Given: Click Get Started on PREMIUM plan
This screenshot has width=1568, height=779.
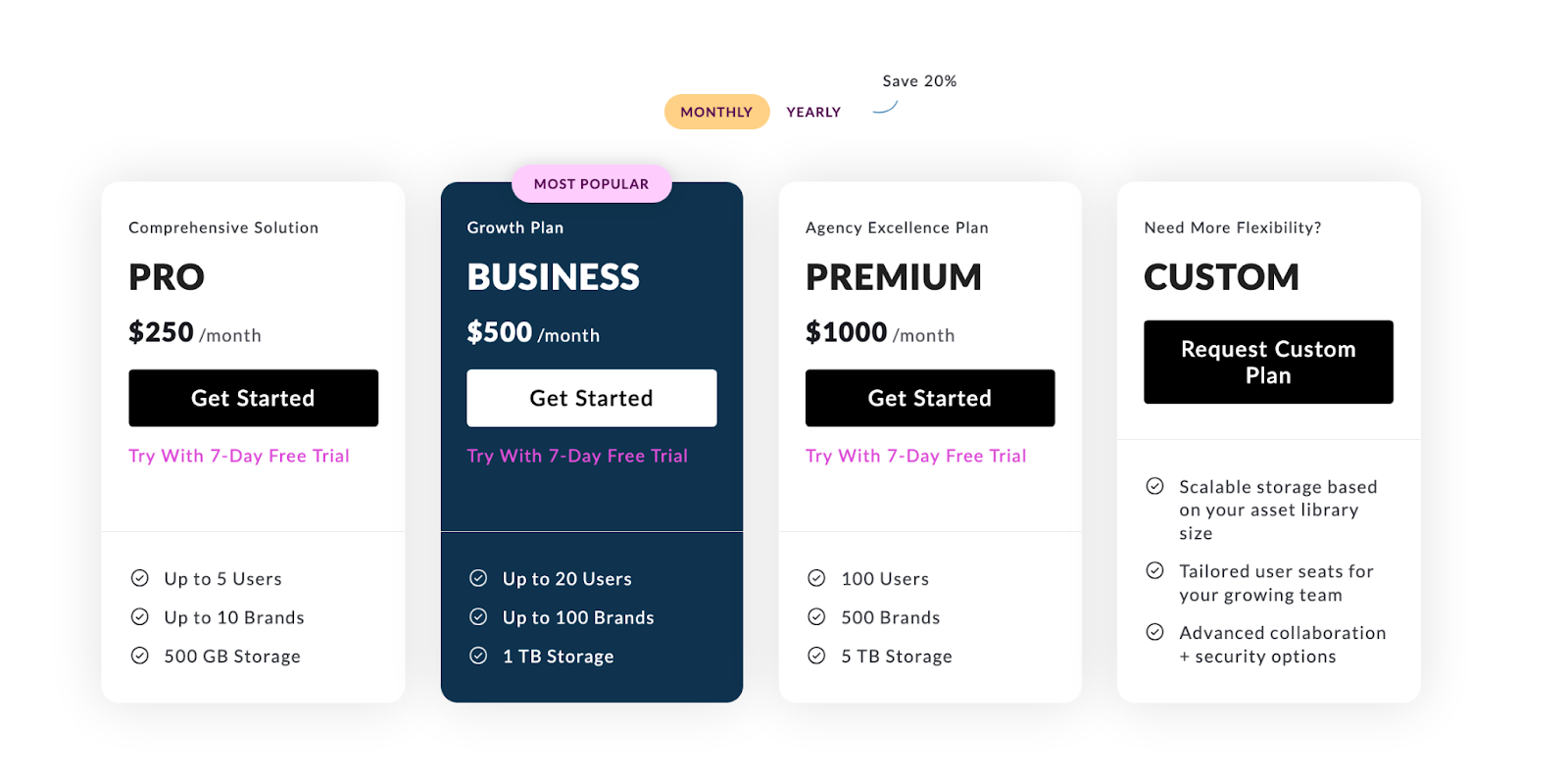Looking at the screenshot, I should pyautogui.click(x=929, y=398).
